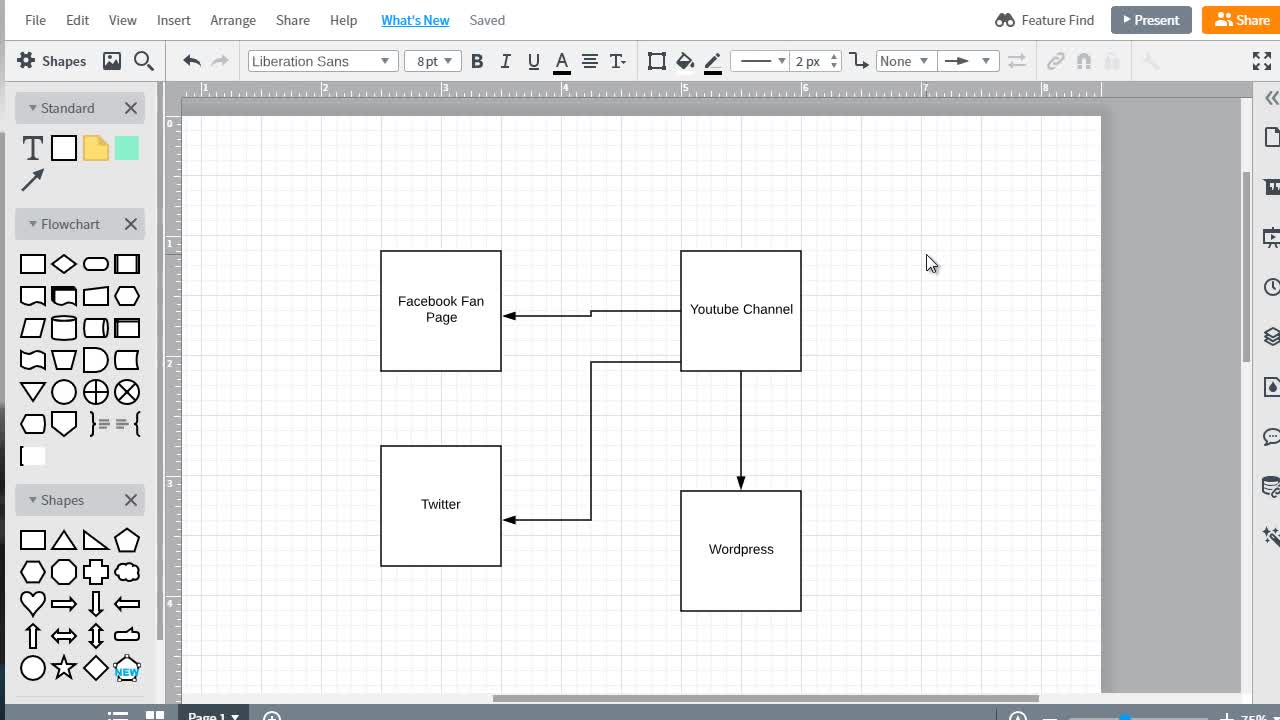Open the Shapes library manager
The image size is (1280, 720).
pyautogui.click(x=52, y=61)
